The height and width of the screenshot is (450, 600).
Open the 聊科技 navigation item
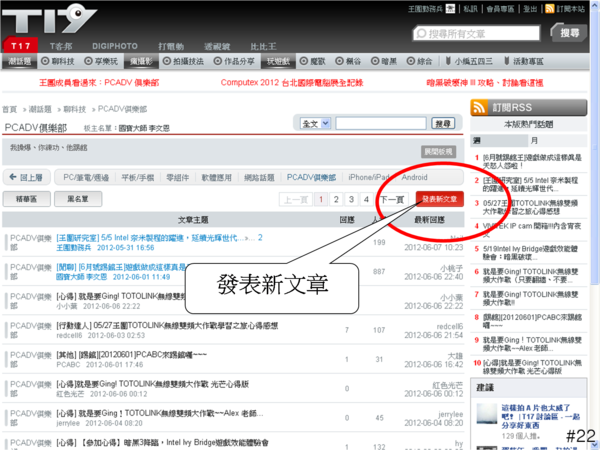point(58,61)
